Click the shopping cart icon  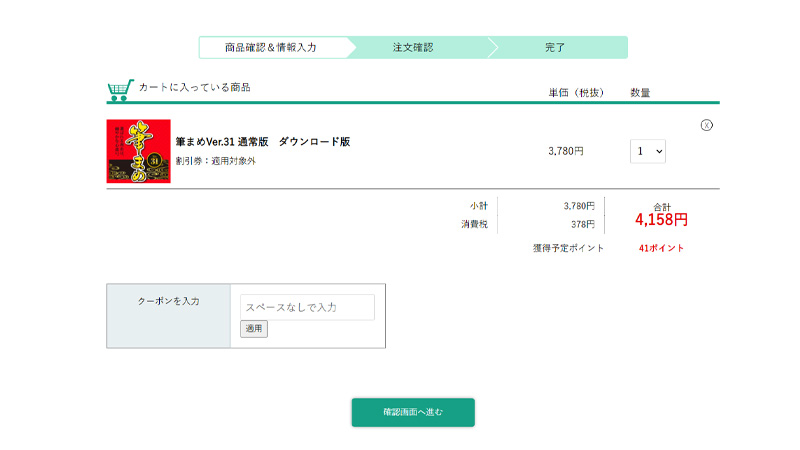[120, 90]
